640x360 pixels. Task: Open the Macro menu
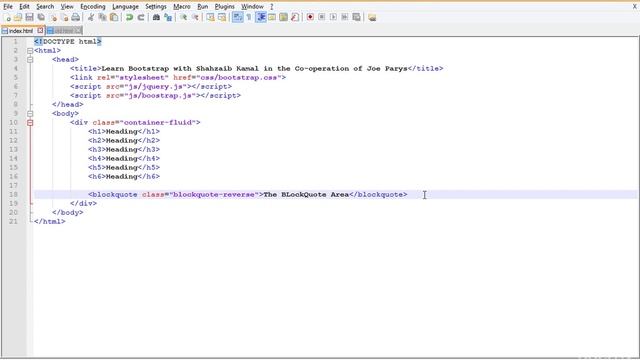182,7
